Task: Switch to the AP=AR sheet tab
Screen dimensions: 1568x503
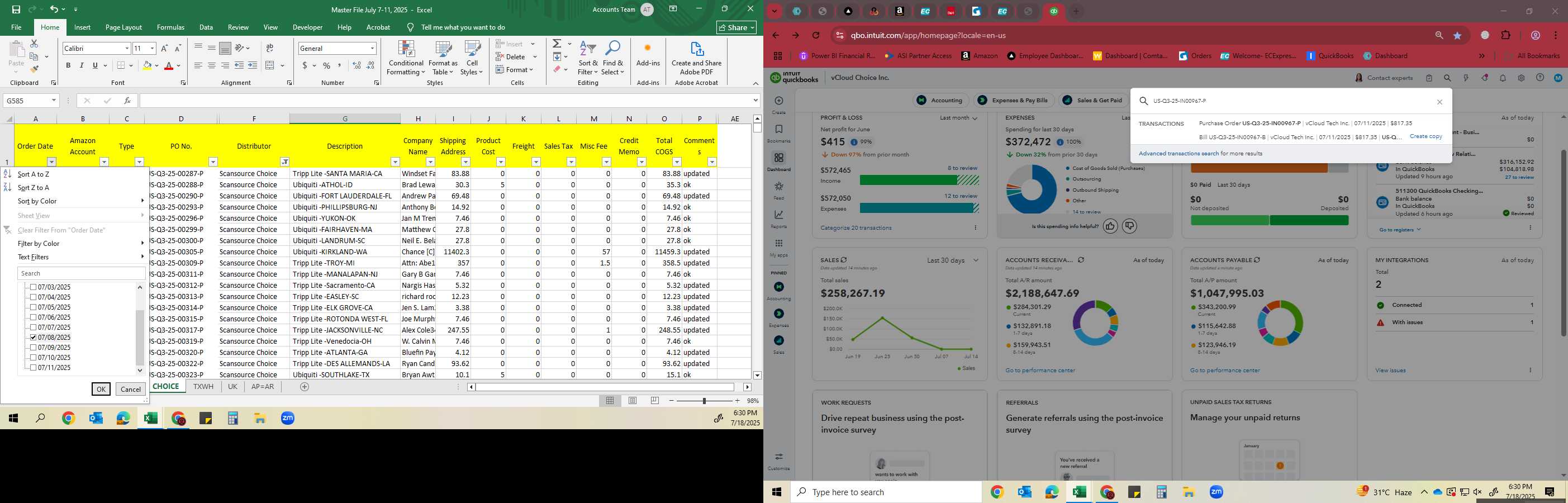Action: tap(262, 387)
